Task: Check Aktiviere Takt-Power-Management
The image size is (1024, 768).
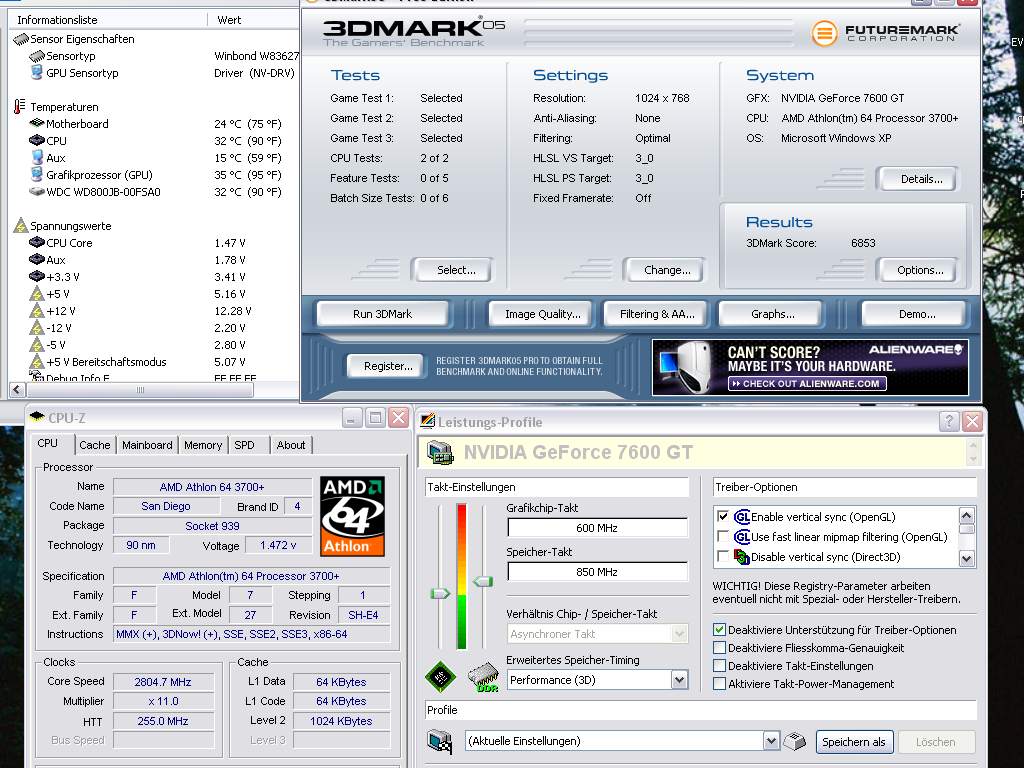Action: (719, 684)
